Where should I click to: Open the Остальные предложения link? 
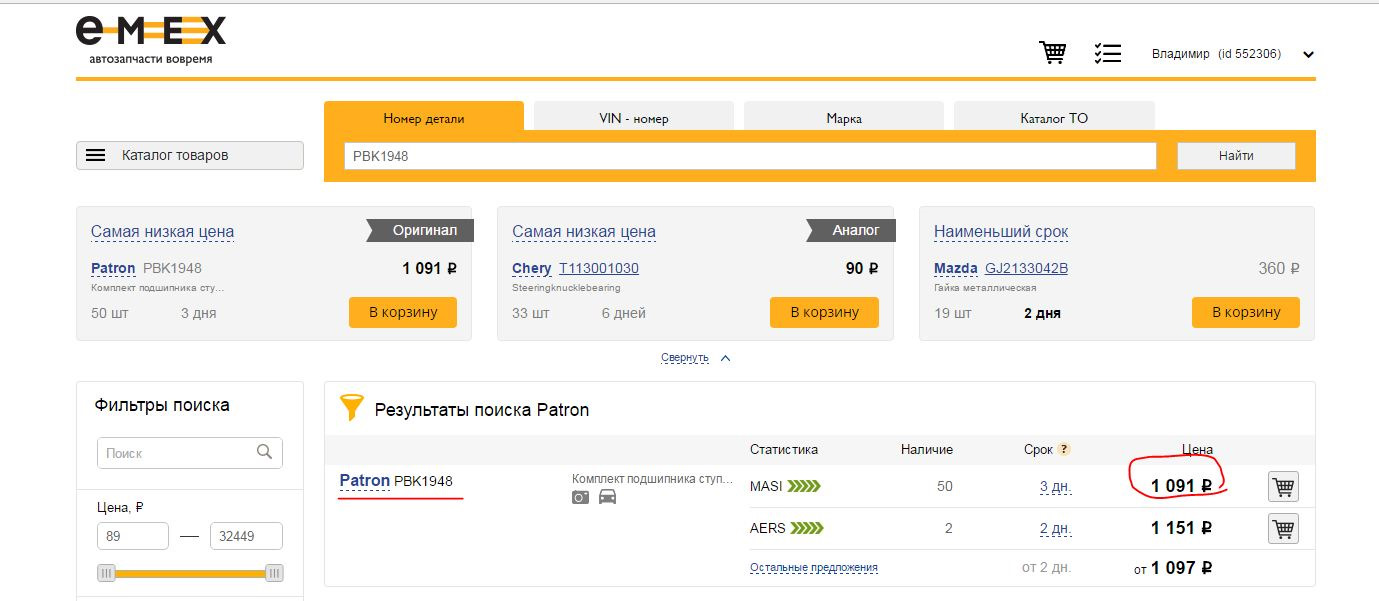tap(813, 567)
